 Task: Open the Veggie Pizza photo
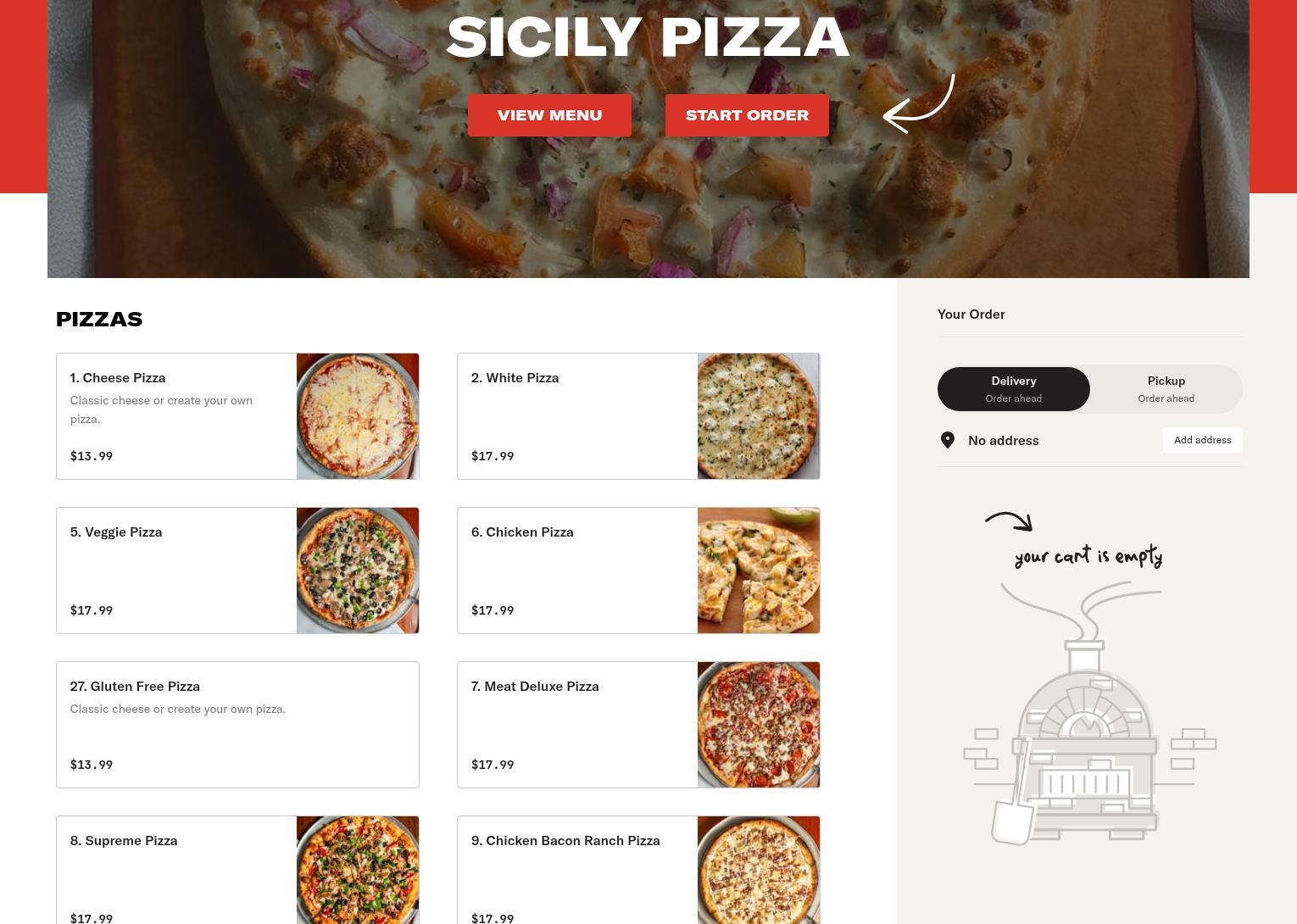[x=358, y=571]
